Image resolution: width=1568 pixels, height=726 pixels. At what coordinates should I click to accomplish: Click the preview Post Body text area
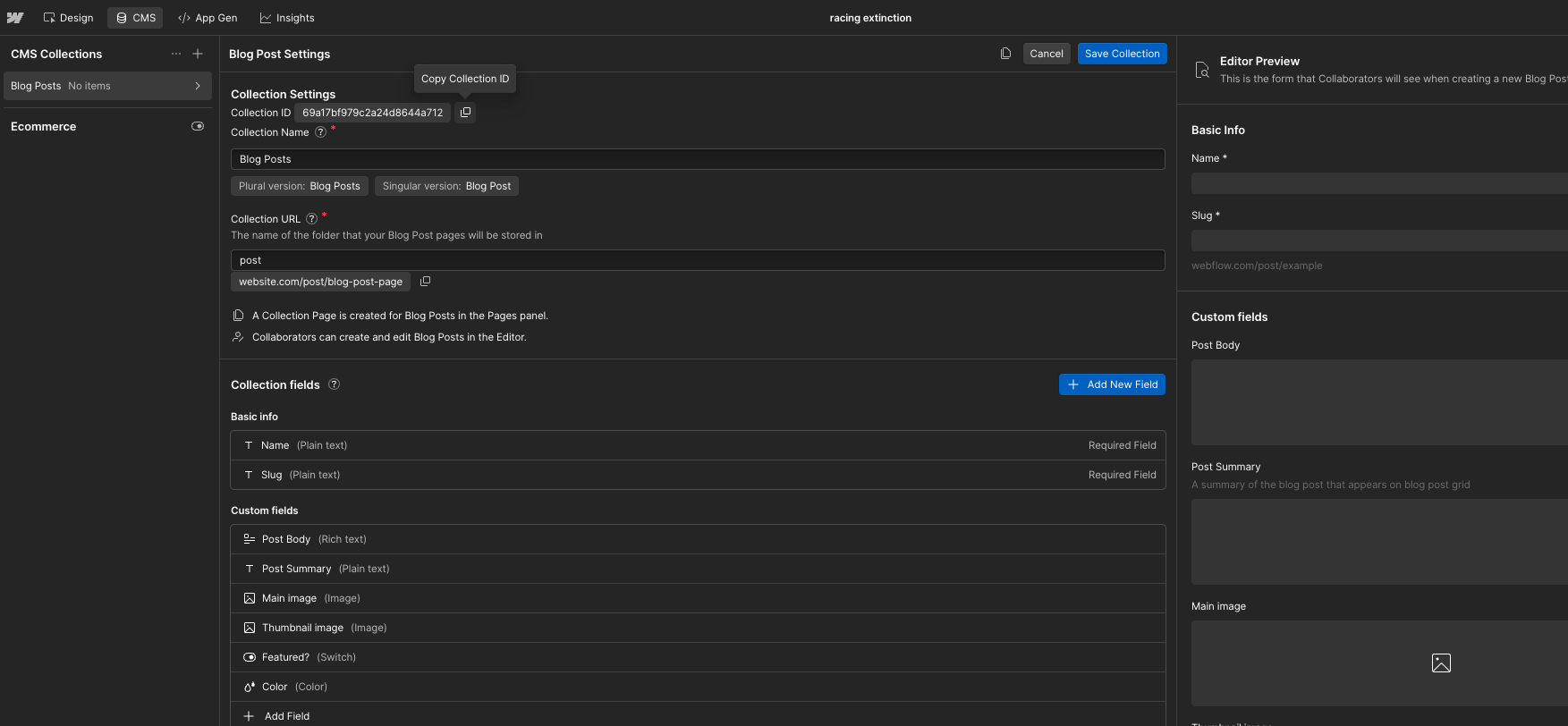pos(1379,402)
